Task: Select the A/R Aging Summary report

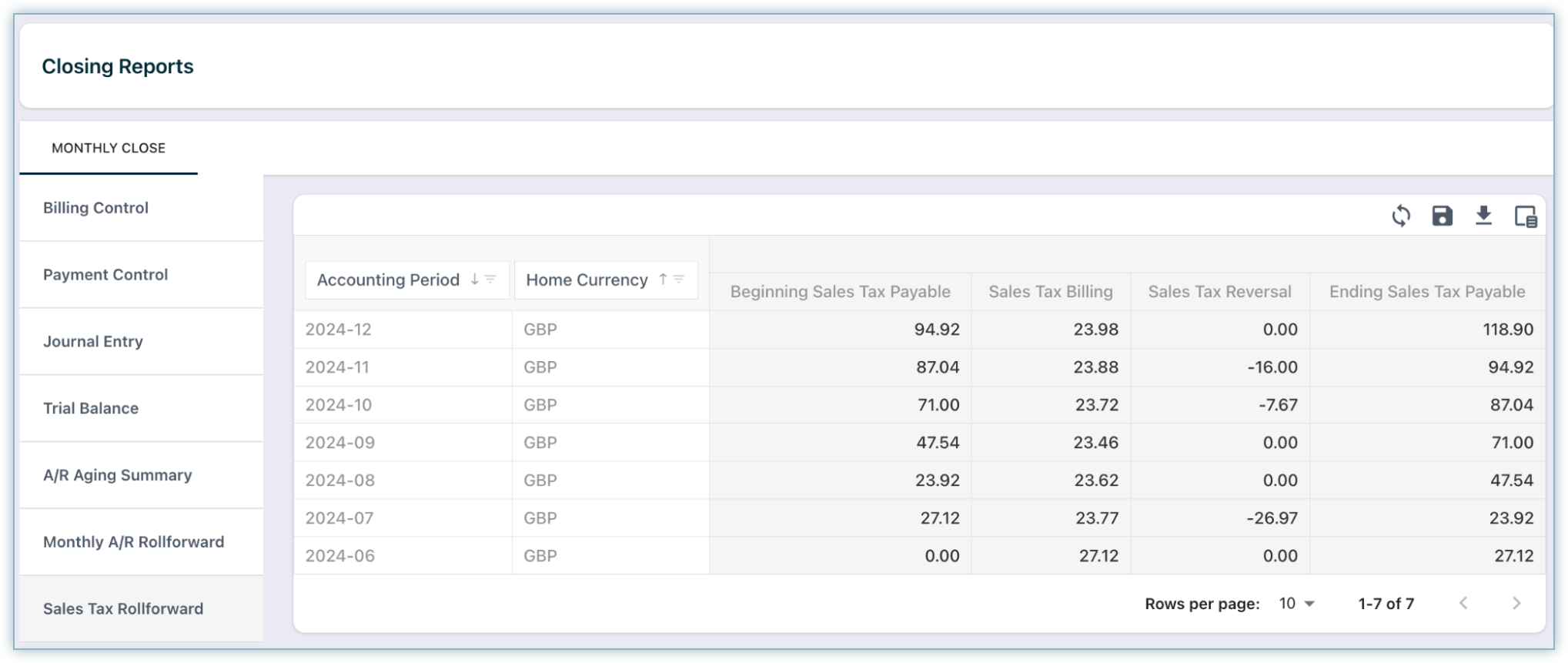Action: (118, 475)
